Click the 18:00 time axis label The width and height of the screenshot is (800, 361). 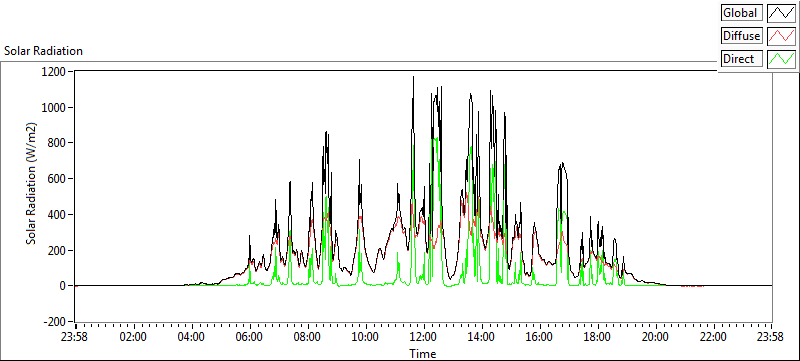pos(597,337)
